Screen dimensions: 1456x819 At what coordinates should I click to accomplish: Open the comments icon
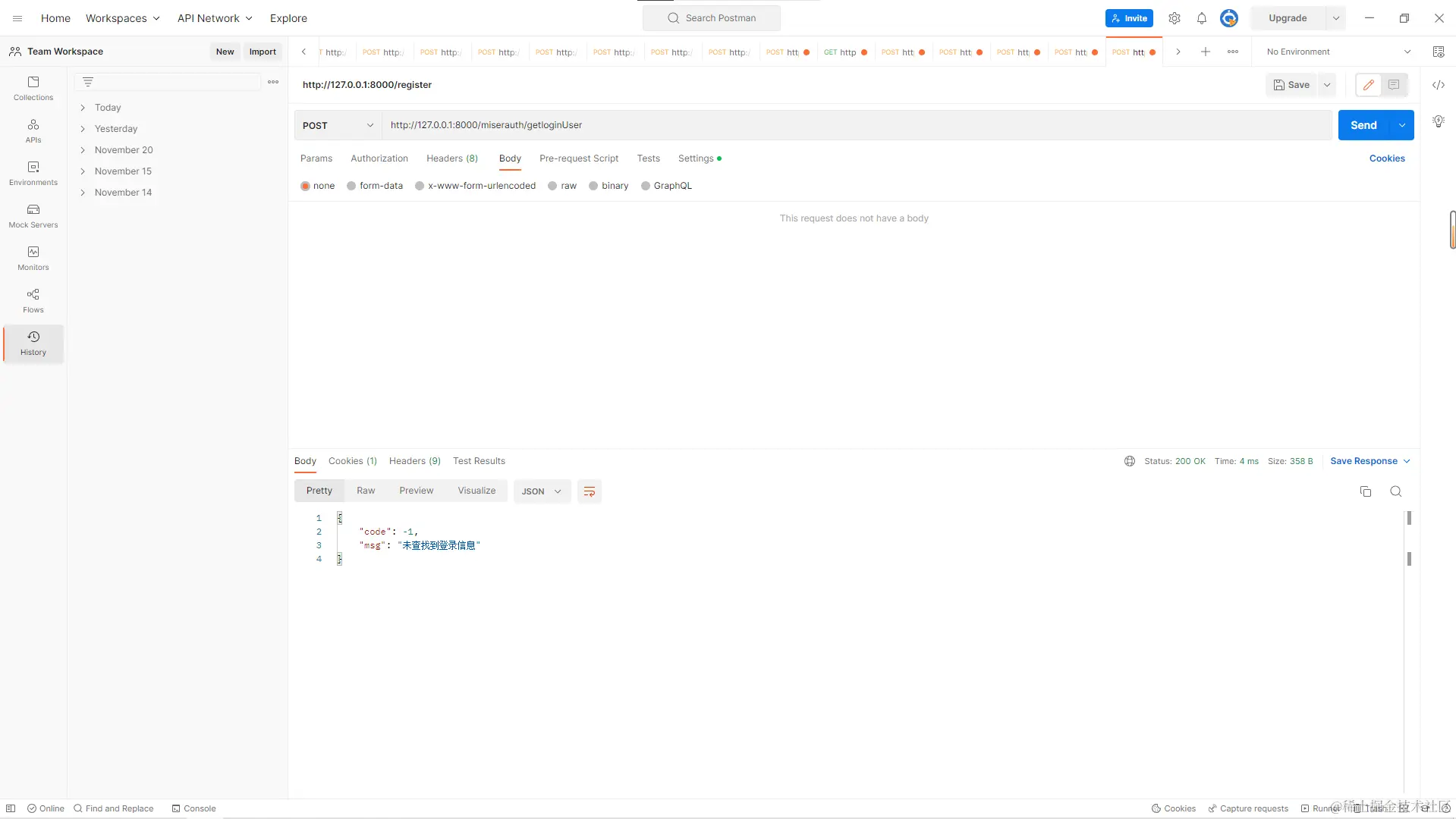click(1394, 85)
